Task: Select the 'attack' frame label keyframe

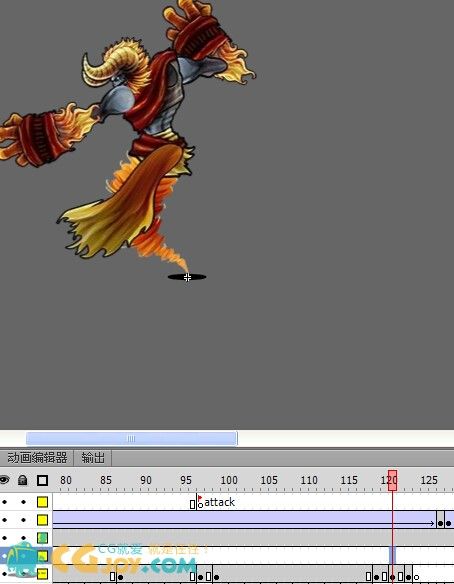Action: (200, 502)
